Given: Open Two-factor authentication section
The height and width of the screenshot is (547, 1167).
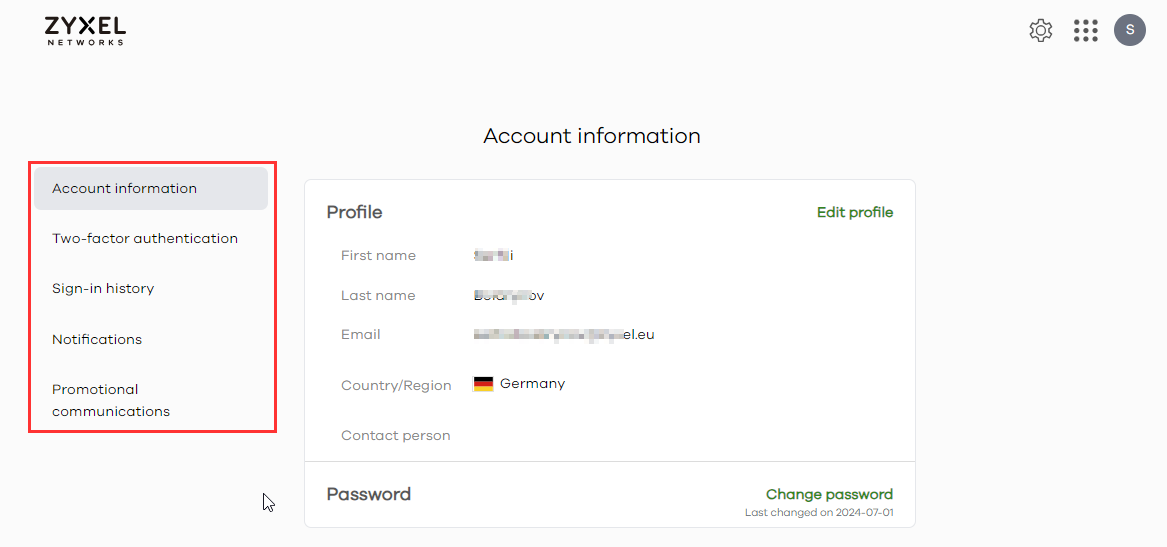Looking at the screenshot, I should click(x=145, y=239).
